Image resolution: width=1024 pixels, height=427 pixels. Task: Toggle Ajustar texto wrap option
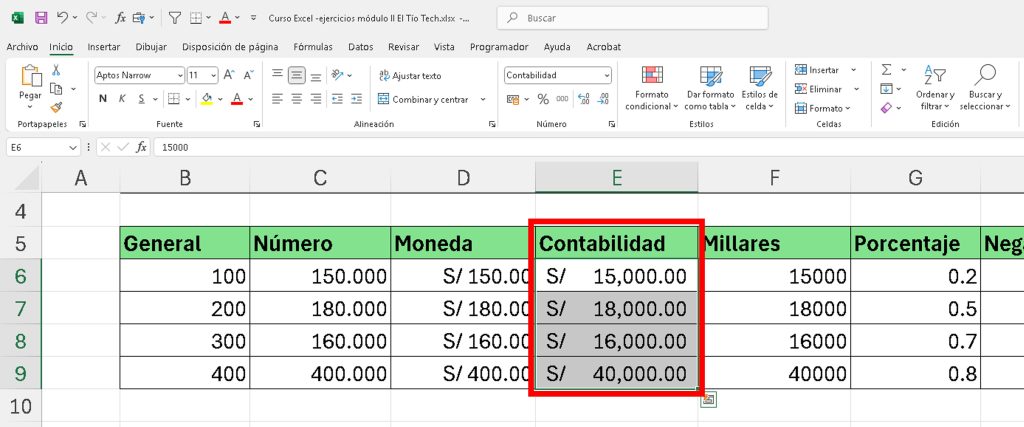click(409, 75)
